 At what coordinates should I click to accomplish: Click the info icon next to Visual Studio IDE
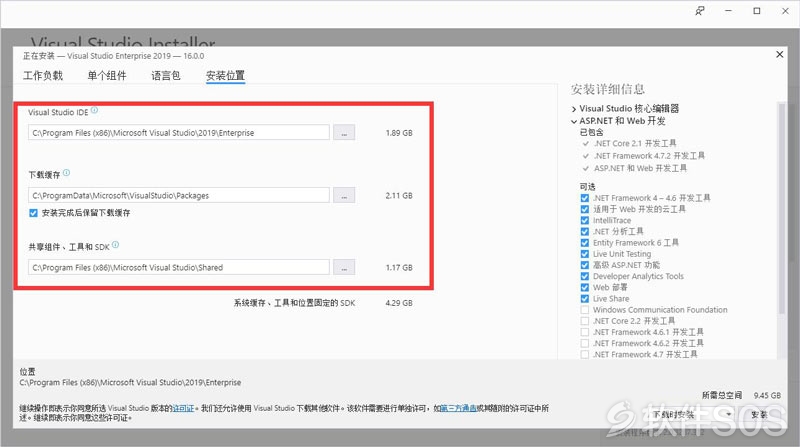click(94, 110)
